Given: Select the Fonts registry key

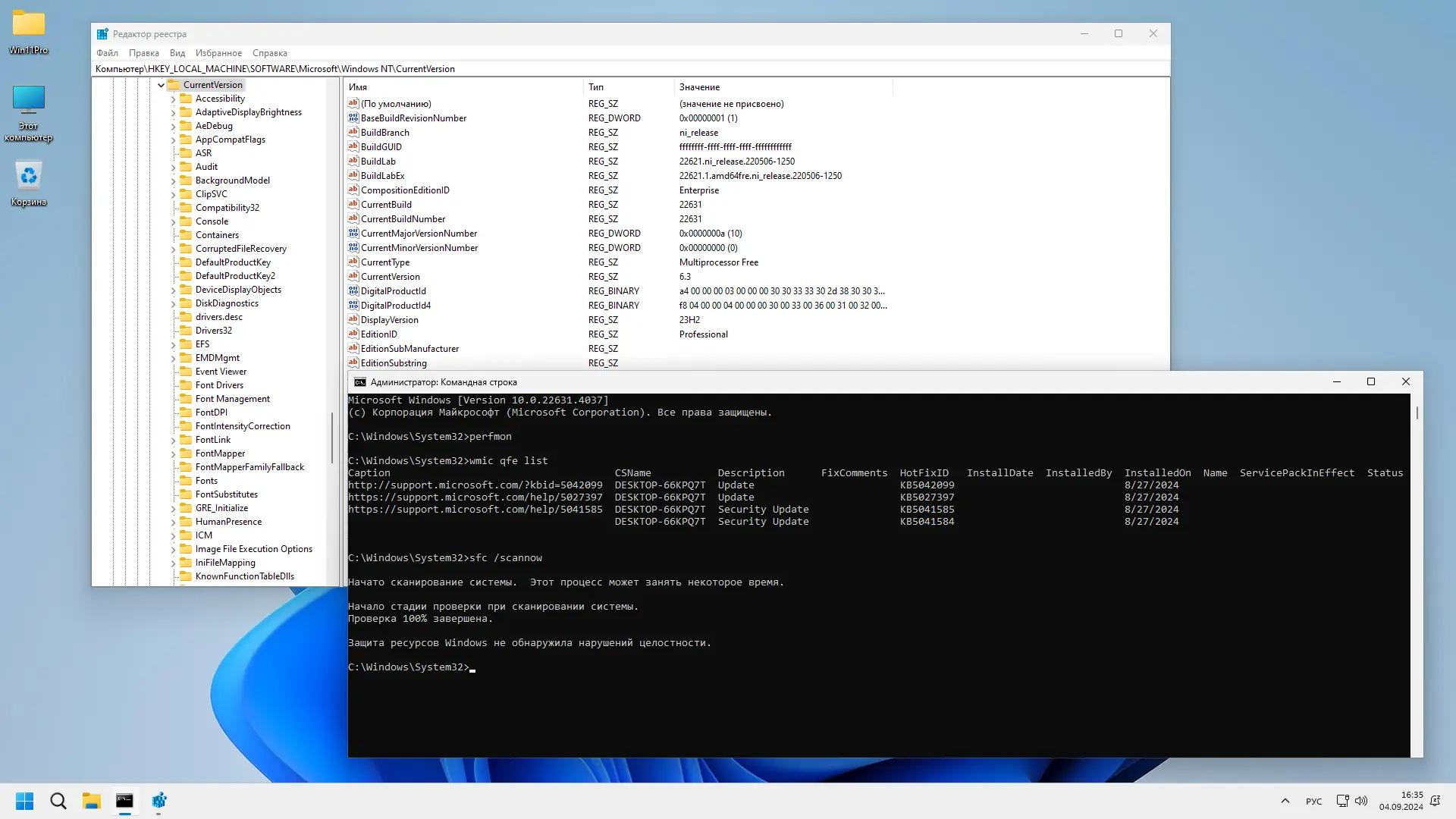Looking at the screenshot, I should pos(206,481).
